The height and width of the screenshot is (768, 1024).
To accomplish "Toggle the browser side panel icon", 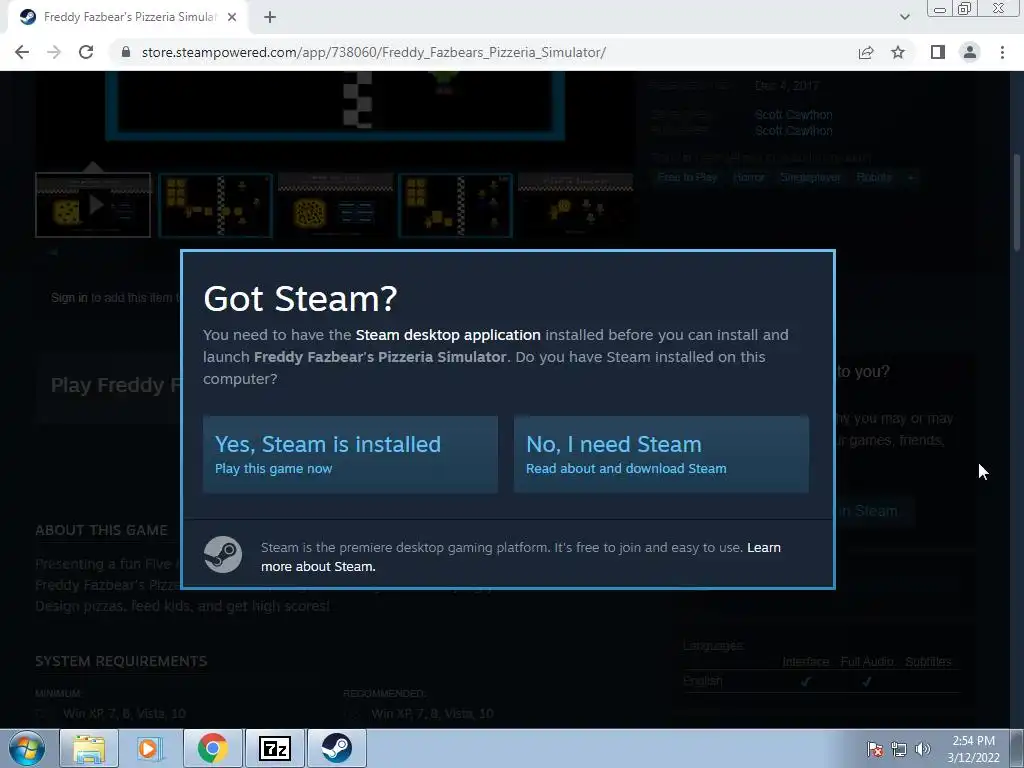I will tap(938, 52).
